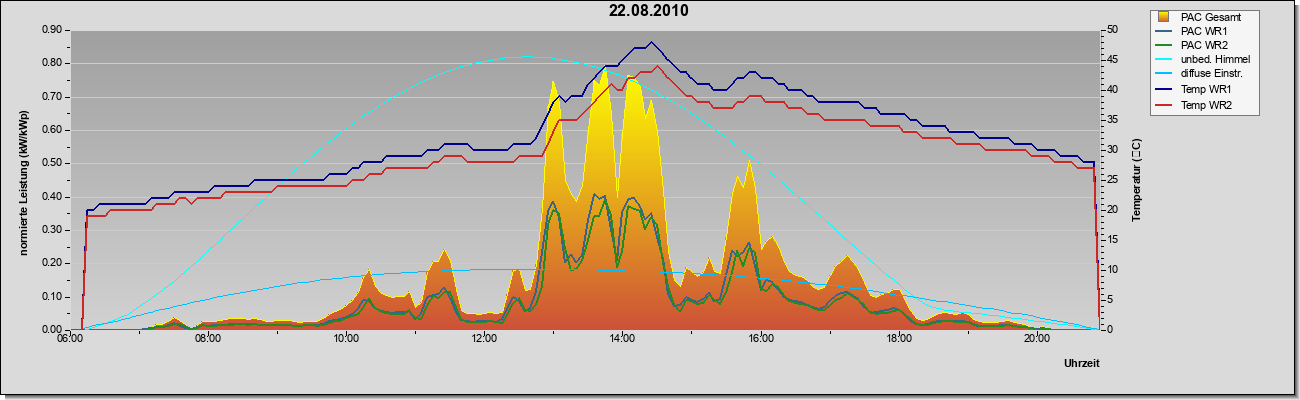Click the 10:00 time axis label
The width and height of the screenshot is (1300, 400).
pos(346,339)
